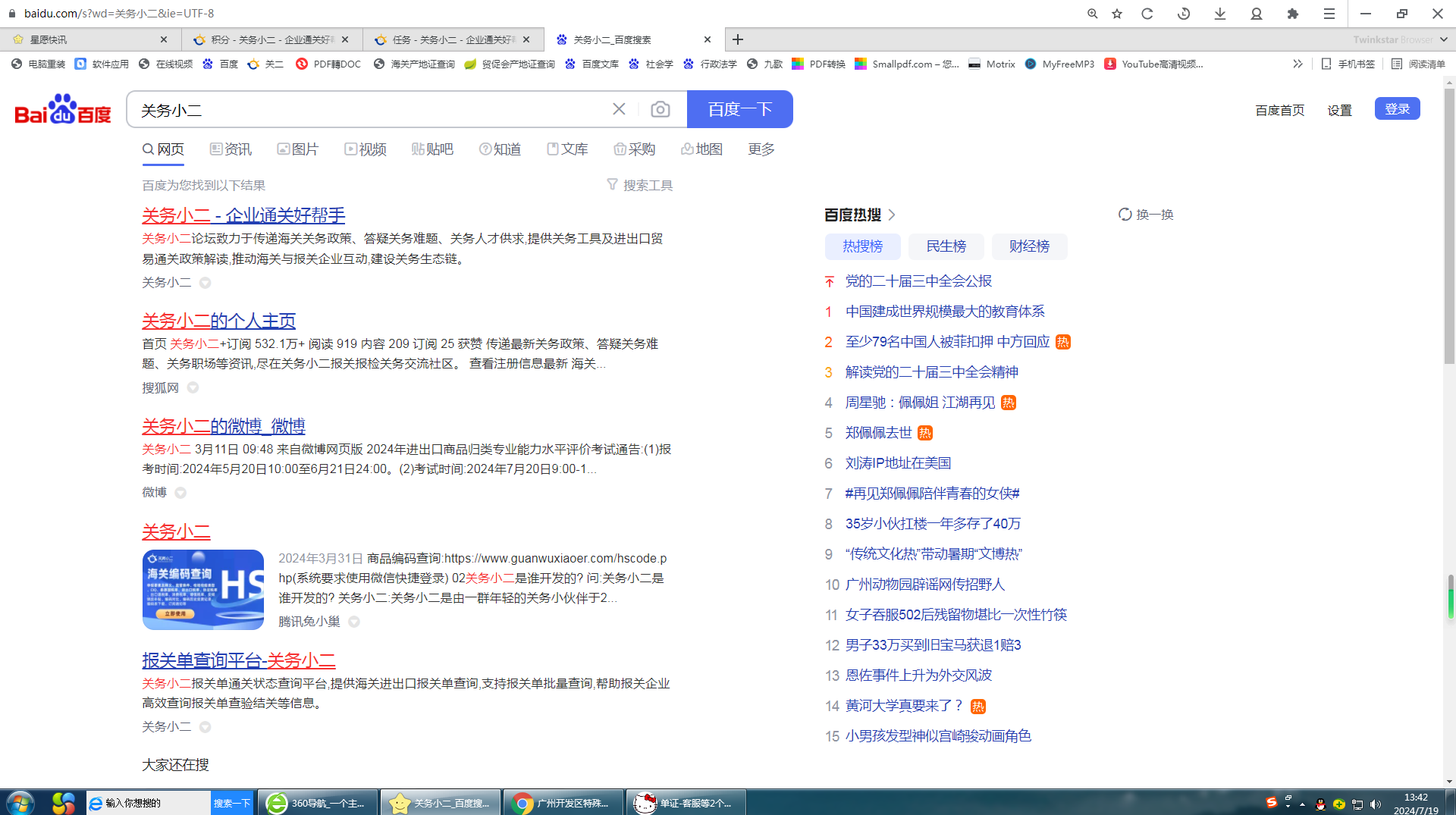Open the browser hamburger menu
Screen dimensions: 1456x815
(x=1329, y=14)
